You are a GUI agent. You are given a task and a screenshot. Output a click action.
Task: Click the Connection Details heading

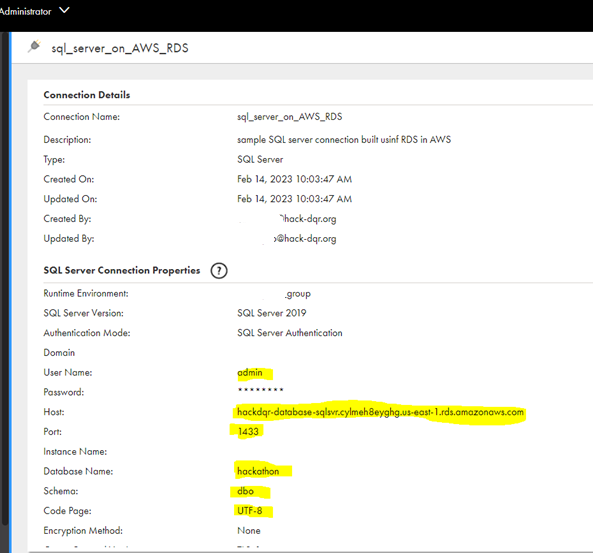[x=87, y=95]
